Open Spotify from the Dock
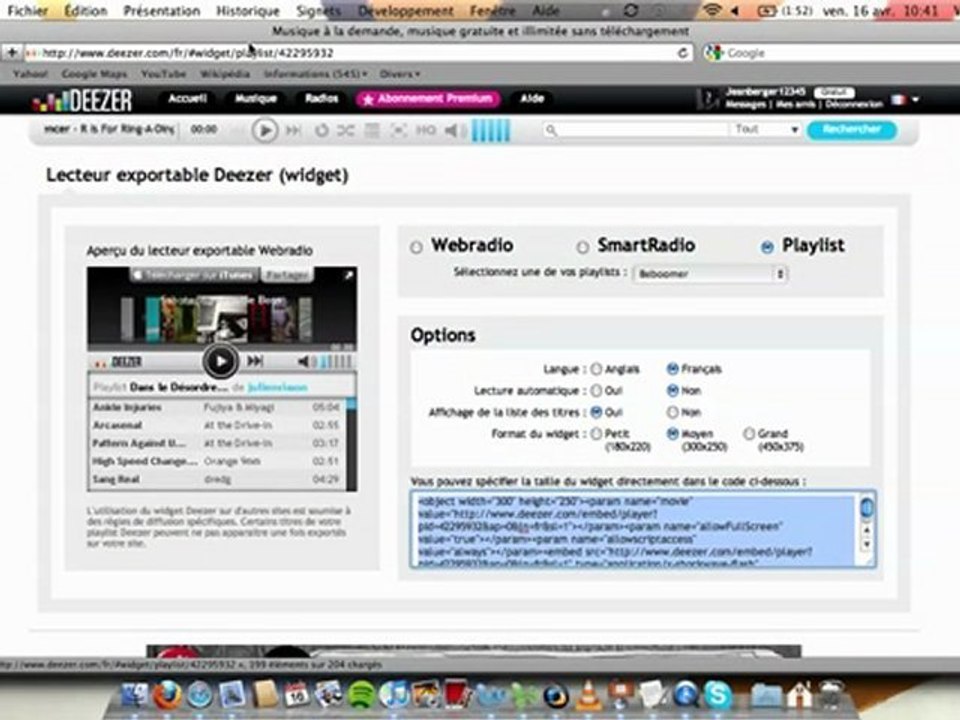The width and height of the screenshot is (960, 720). coord(362,696)
